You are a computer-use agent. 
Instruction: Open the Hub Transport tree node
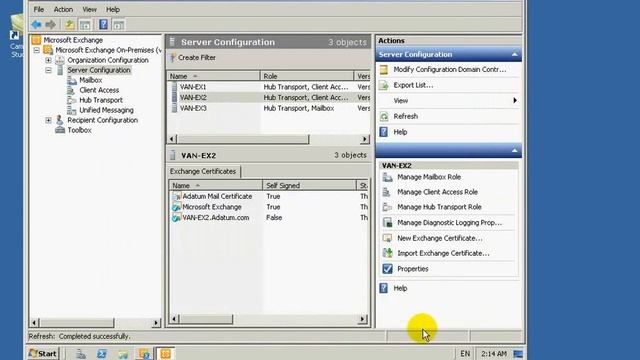pyautogui.click(x=101, y=100)
